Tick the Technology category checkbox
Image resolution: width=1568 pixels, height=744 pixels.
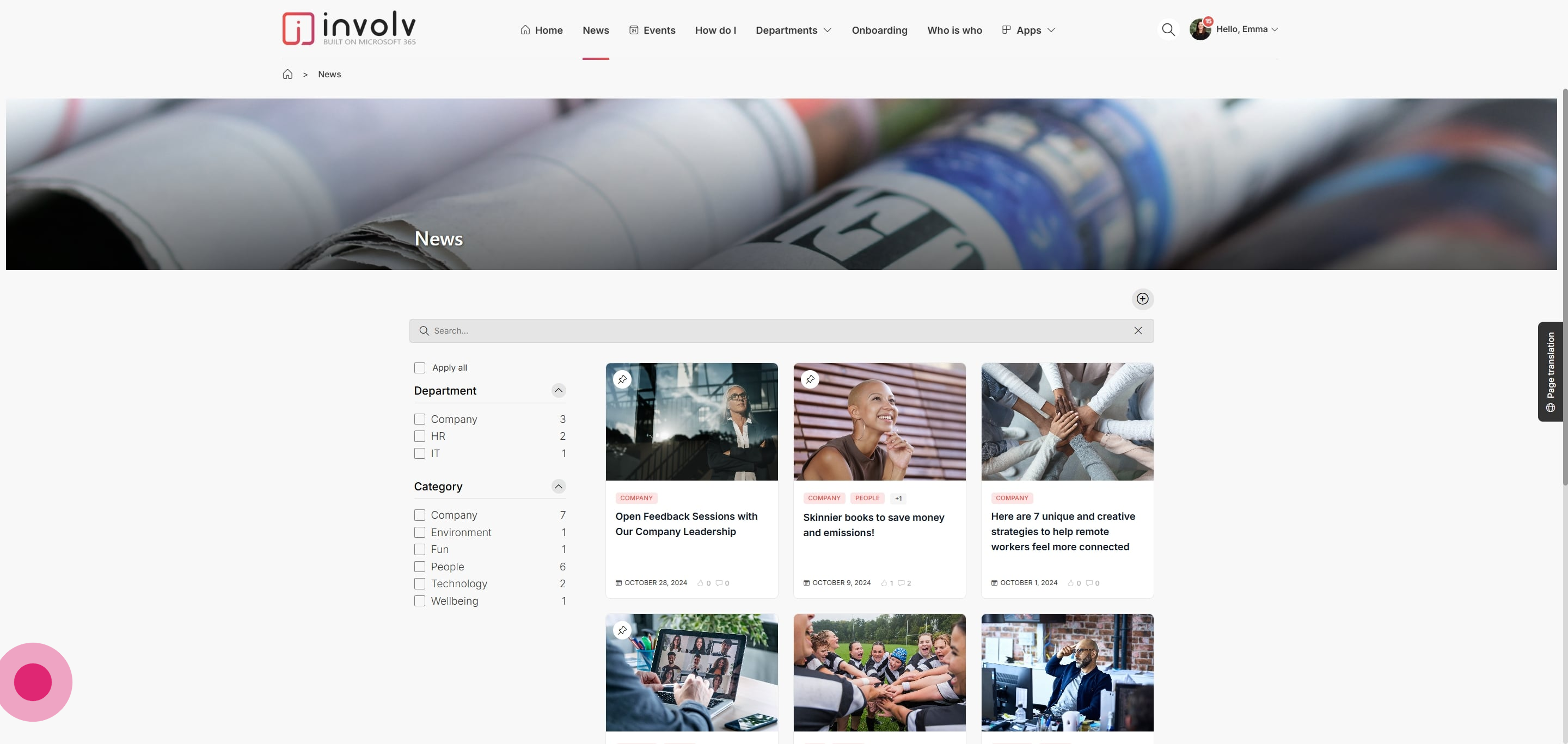(x=419, y=583)
